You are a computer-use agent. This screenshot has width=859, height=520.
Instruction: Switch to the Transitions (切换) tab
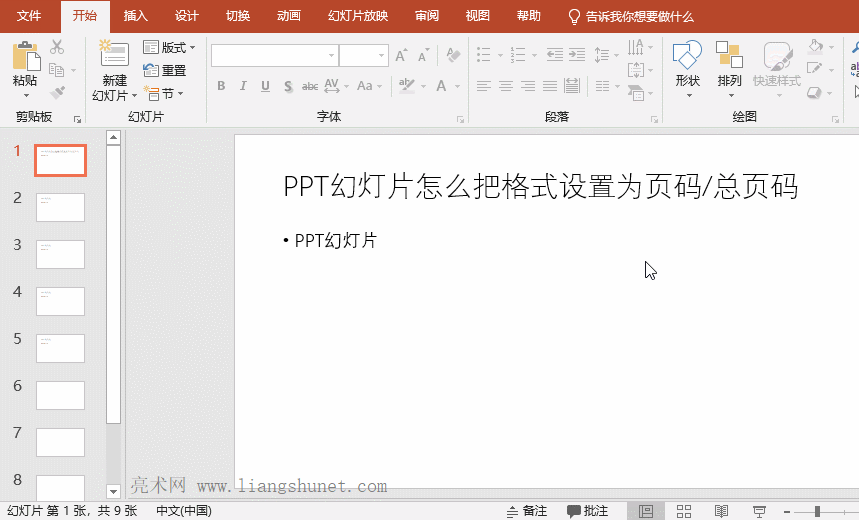238,16
